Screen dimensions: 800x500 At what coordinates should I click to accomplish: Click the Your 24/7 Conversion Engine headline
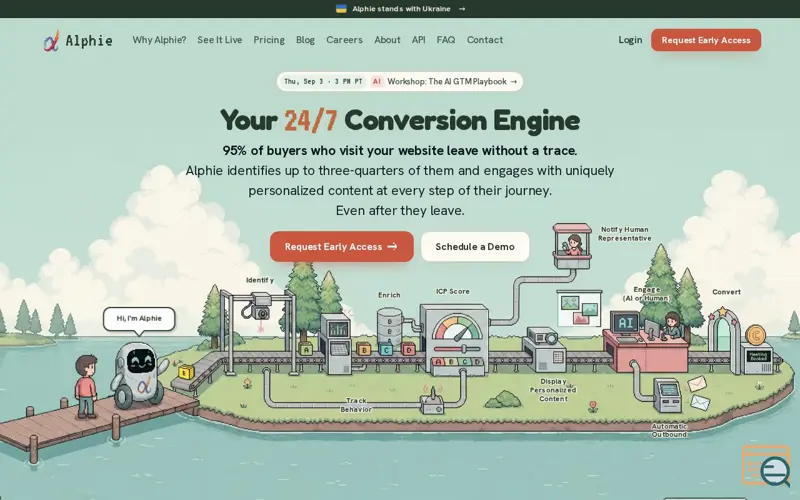[400, 120]
